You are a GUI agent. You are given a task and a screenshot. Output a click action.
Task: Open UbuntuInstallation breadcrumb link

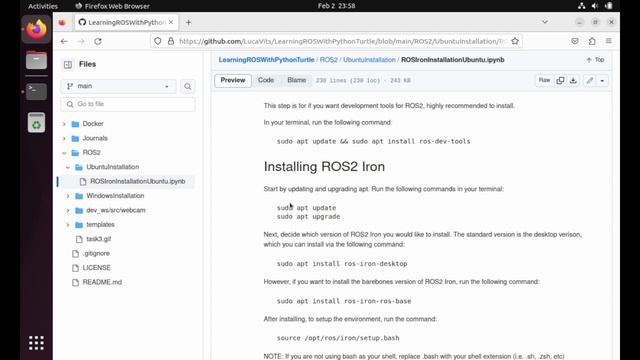tap(369, 60)
